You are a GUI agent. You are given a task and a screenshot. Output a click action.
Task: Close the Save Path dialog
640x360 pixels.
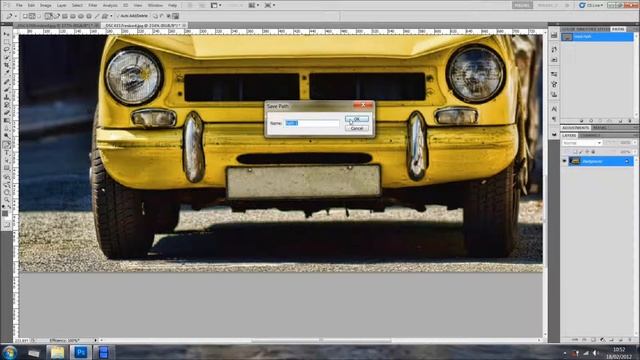pyautogui.click(x=363, y=105)
